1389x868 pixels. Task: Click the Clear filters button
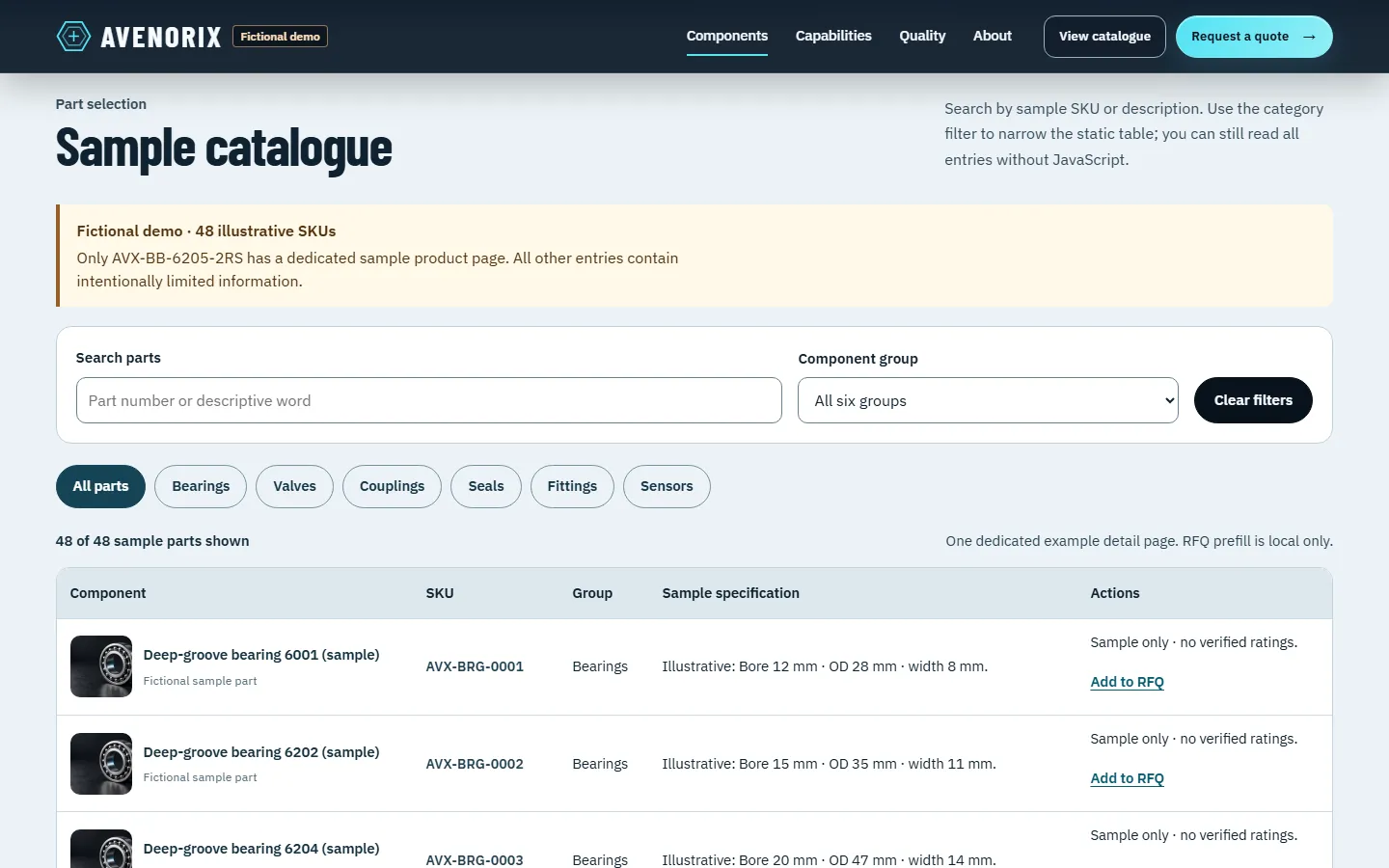coord(1253,400)
